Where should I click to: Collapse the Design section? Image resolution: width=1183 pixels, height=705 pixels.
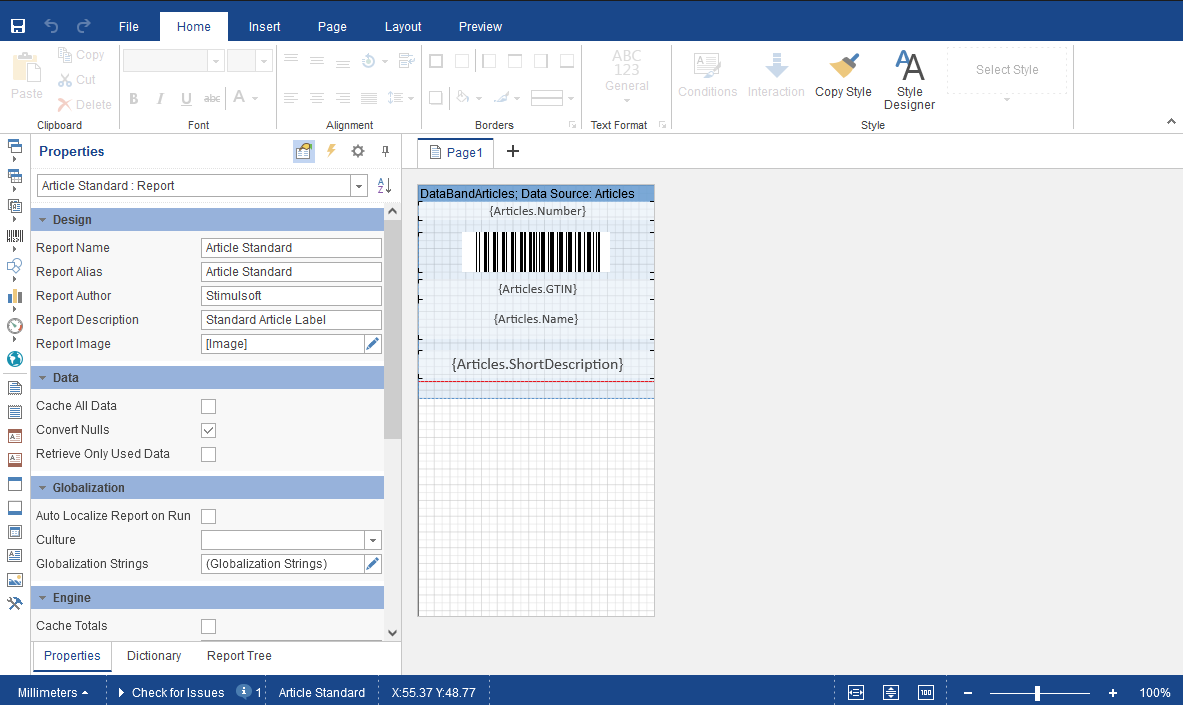pyautogui.click(x=43, y=220)
